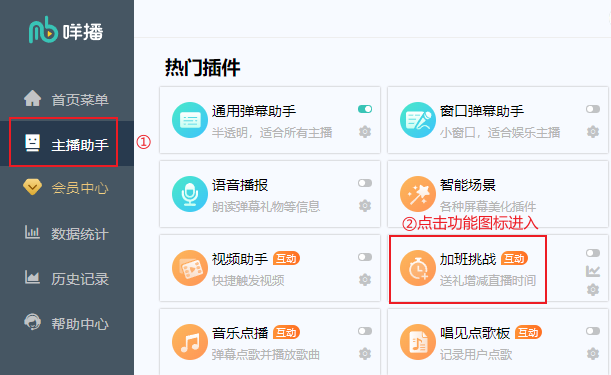Open settings gear for 通用弹幕助手

pyautogui.click(x=365, y=132)
